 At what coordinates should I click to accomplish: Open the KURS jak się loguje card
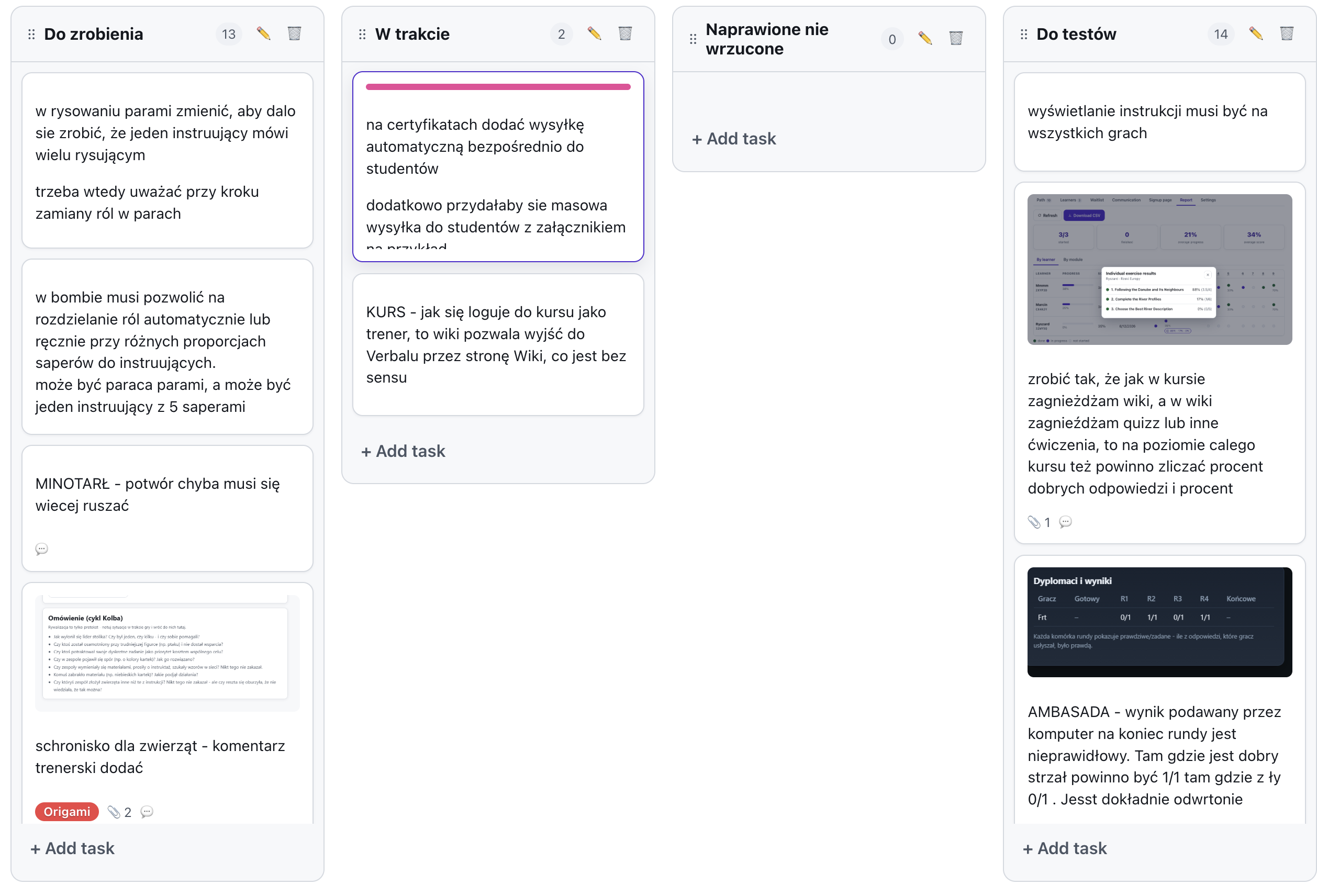[x=498, y=344]
